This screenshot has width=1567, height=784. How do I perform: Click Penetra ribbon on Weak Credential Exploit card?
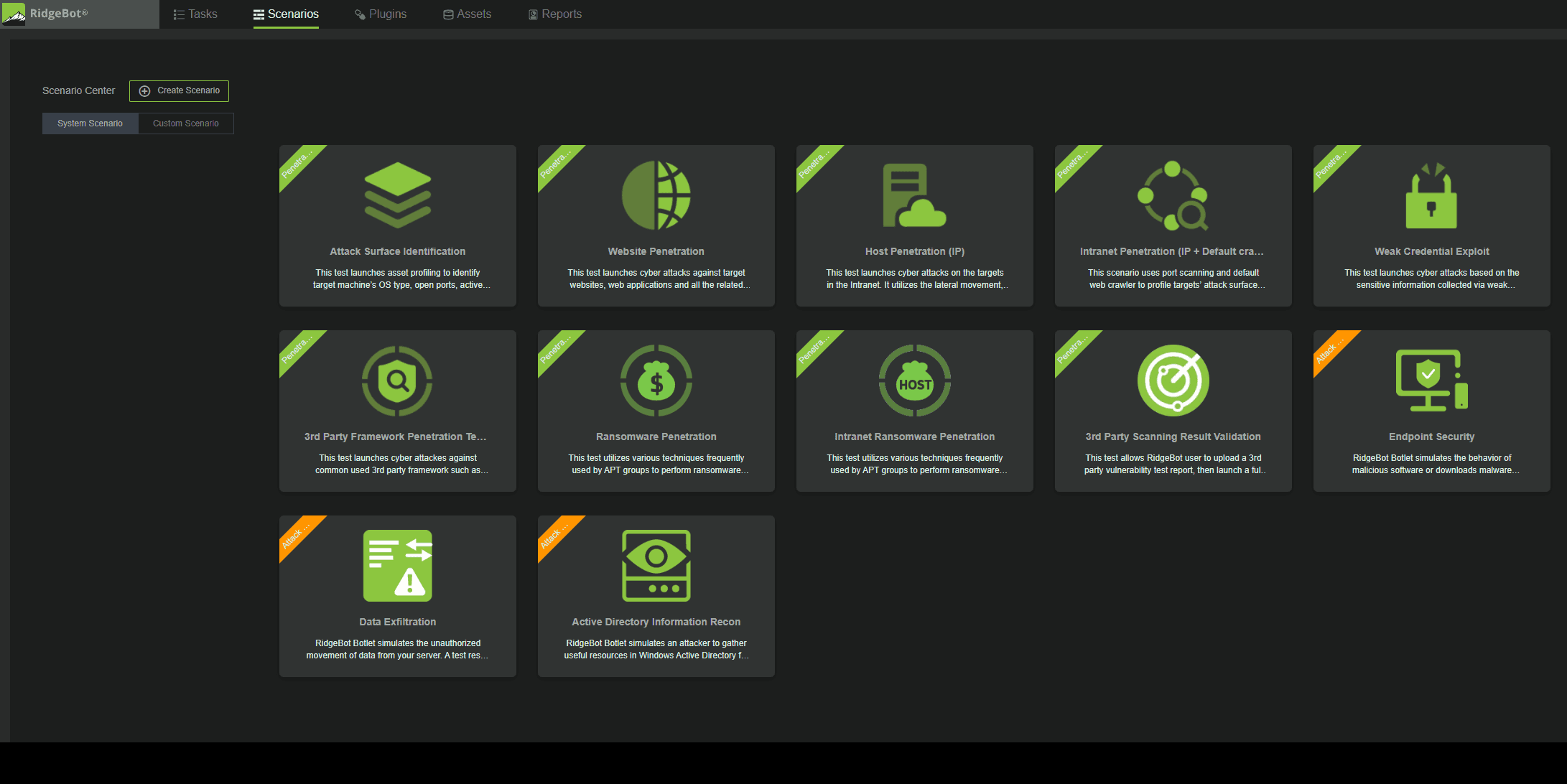click(1332, 164)
